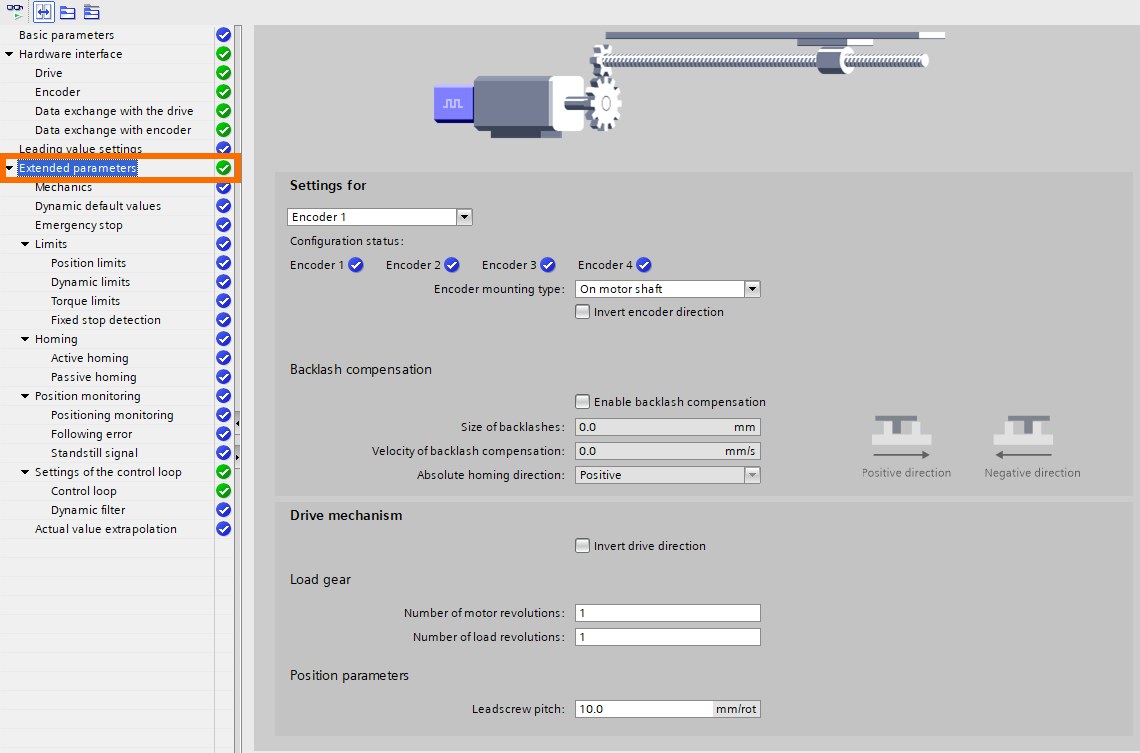The height and width of the screenshot is (753, 1140).
Task: Check Invert drive direction
Action: (582, 545)
